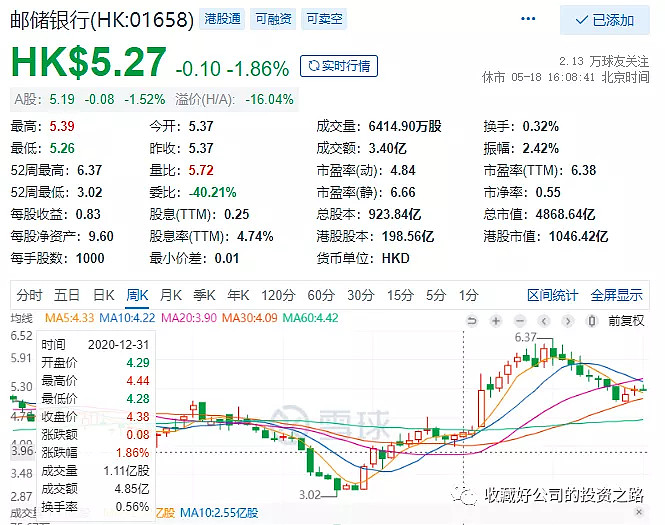Select the 30分 interval tab

pos(360,295)
